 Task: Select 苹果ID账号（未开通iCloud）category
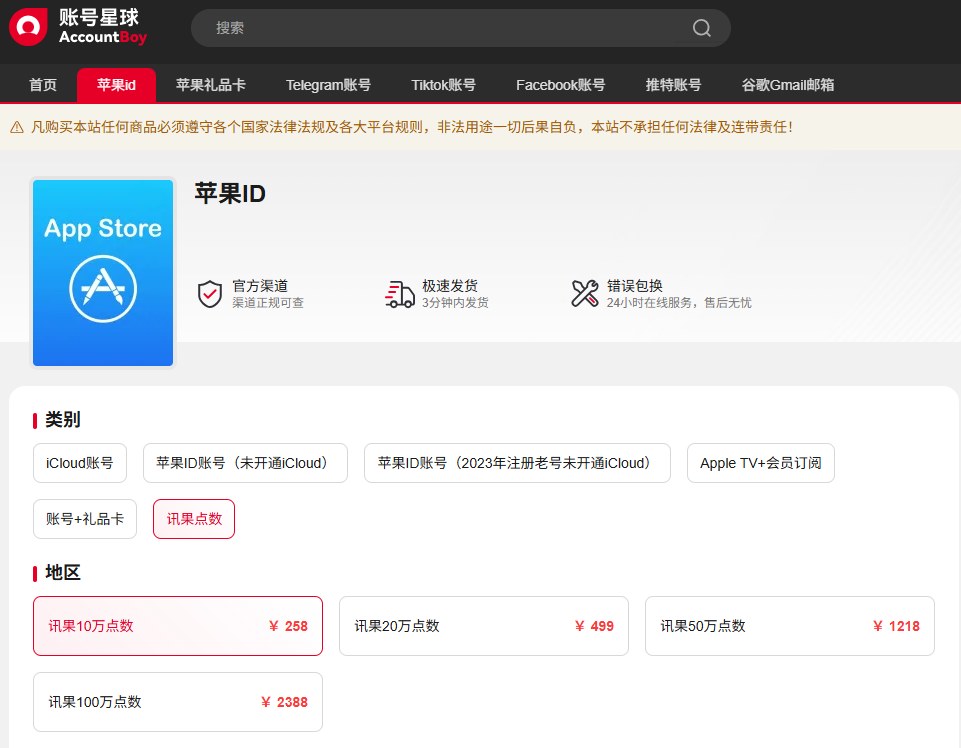click(245, 463)
